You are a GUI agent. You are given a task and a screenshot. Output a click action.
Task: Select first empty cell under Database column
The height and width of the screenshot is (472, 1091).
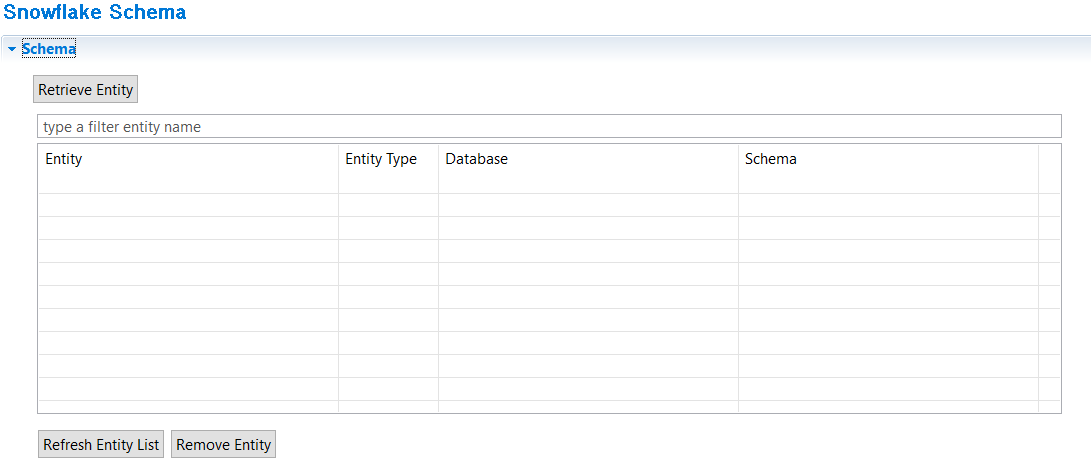[589, 205]
